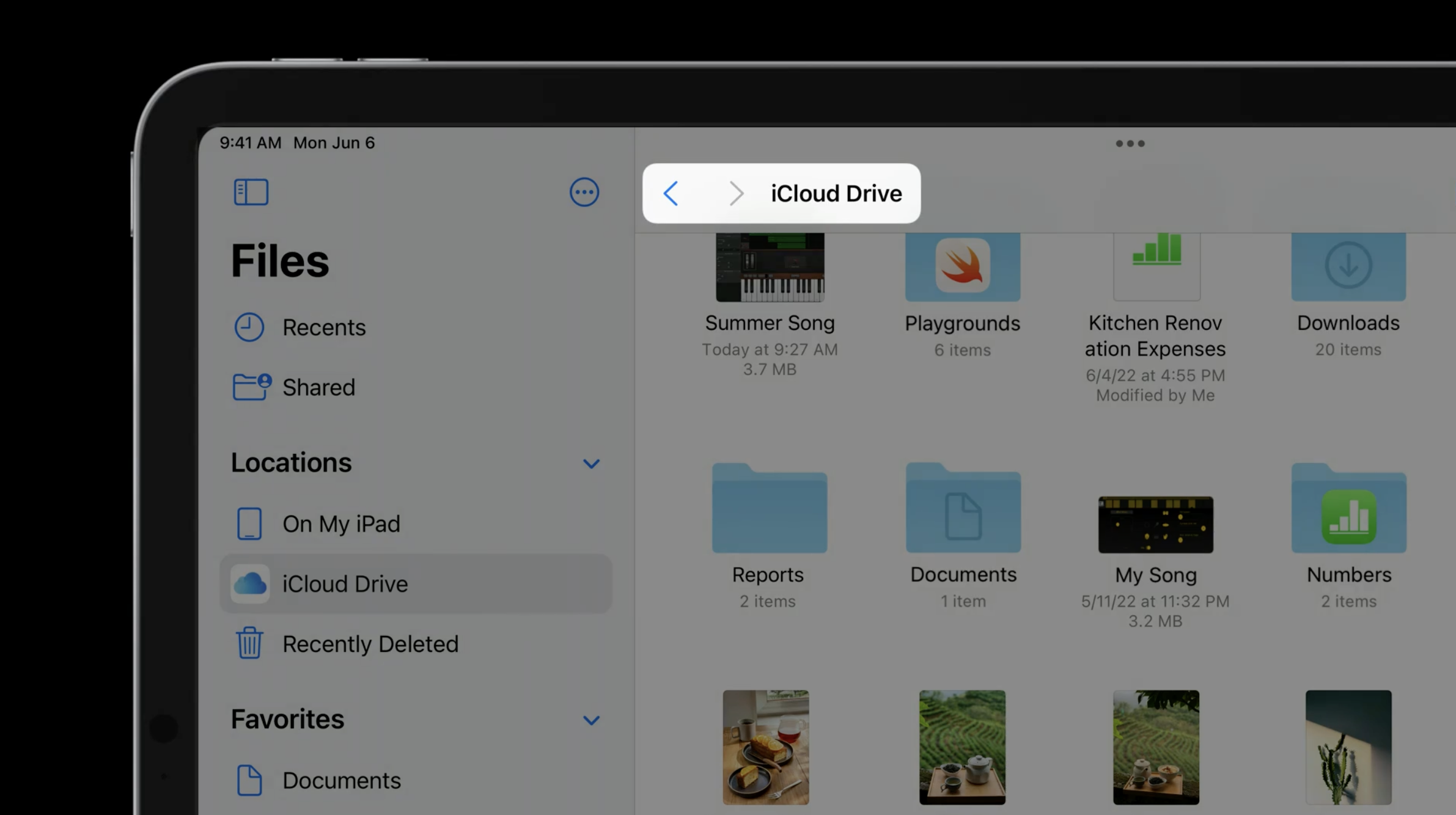Screen dimensions: 1456x815
Task: Go back with the left chevron
Action: click(671, 194)
